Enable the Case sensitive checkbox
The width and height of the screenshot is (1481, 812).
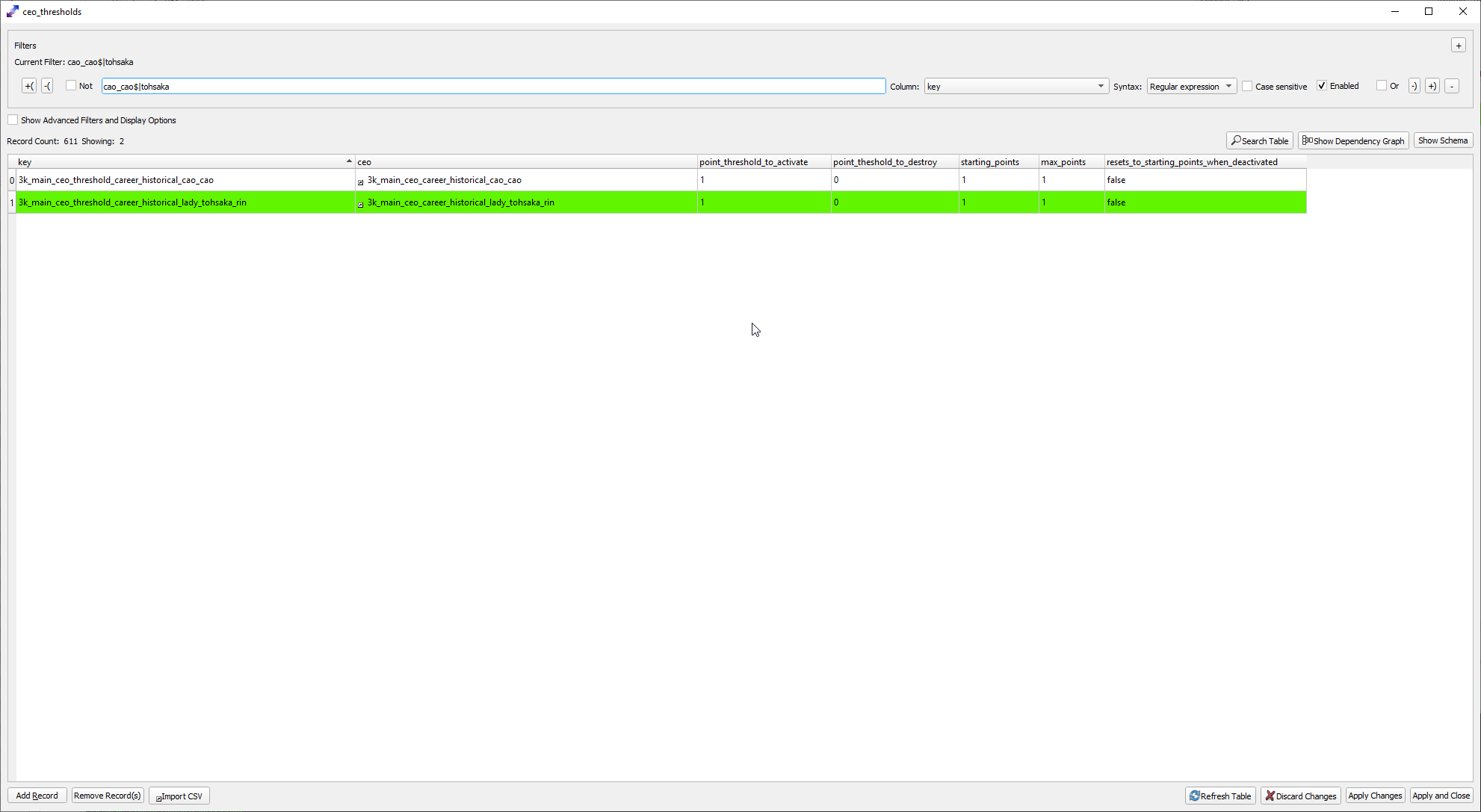point(1247,86)
